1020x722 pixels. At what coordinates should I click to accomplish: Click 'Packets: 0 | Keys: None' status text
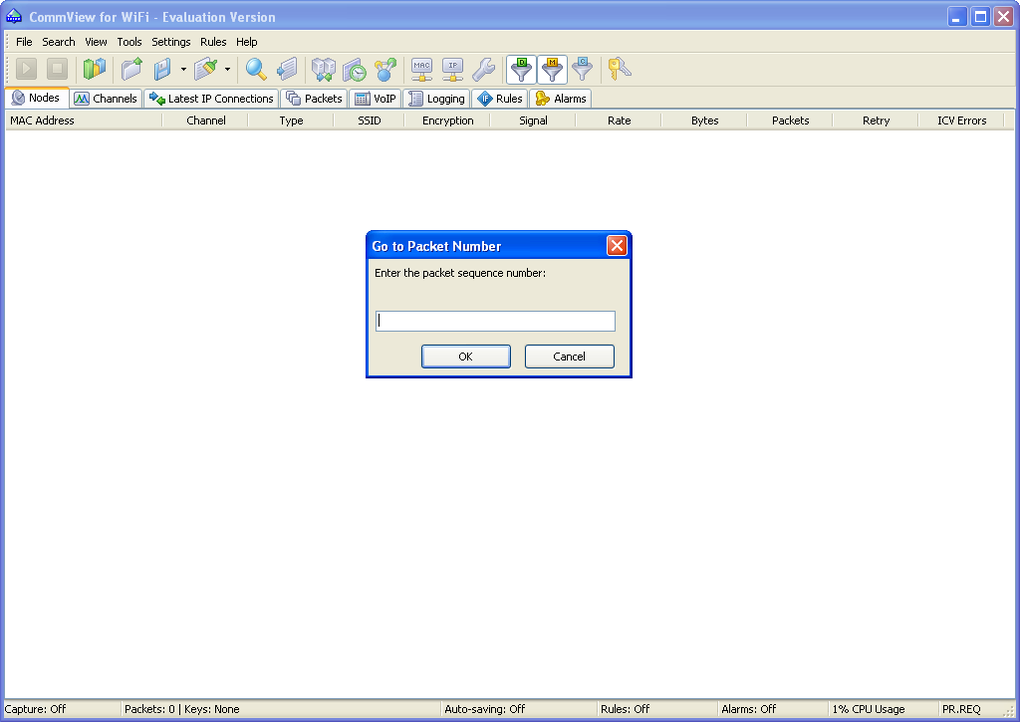[181, 709]
